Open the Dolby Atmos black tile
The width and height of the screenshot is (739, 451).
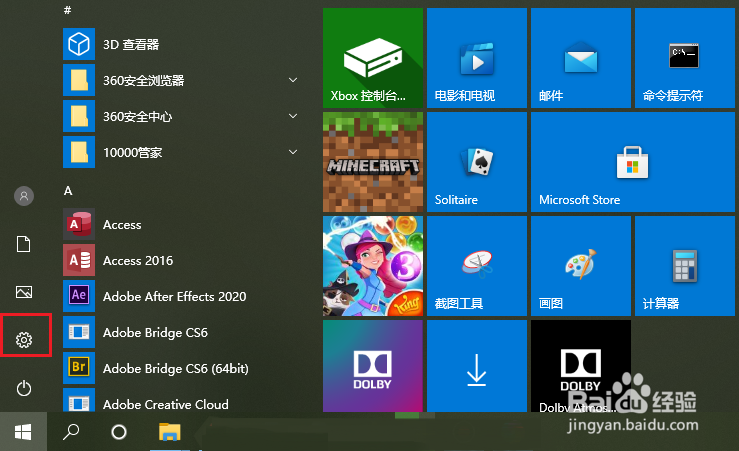pyautogui.click(x=581, y=366)
